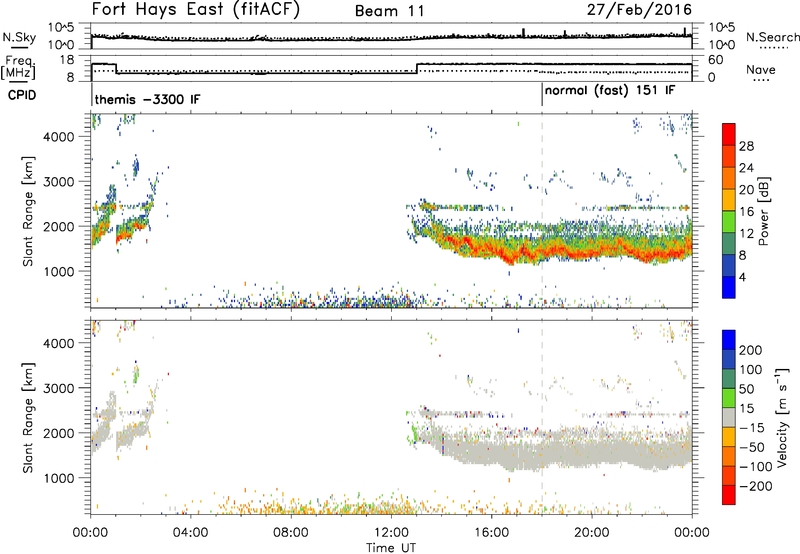800x554 pixels.
Task: Click the '10^5' label beside N.Search
Action: (x=722, y=28)
